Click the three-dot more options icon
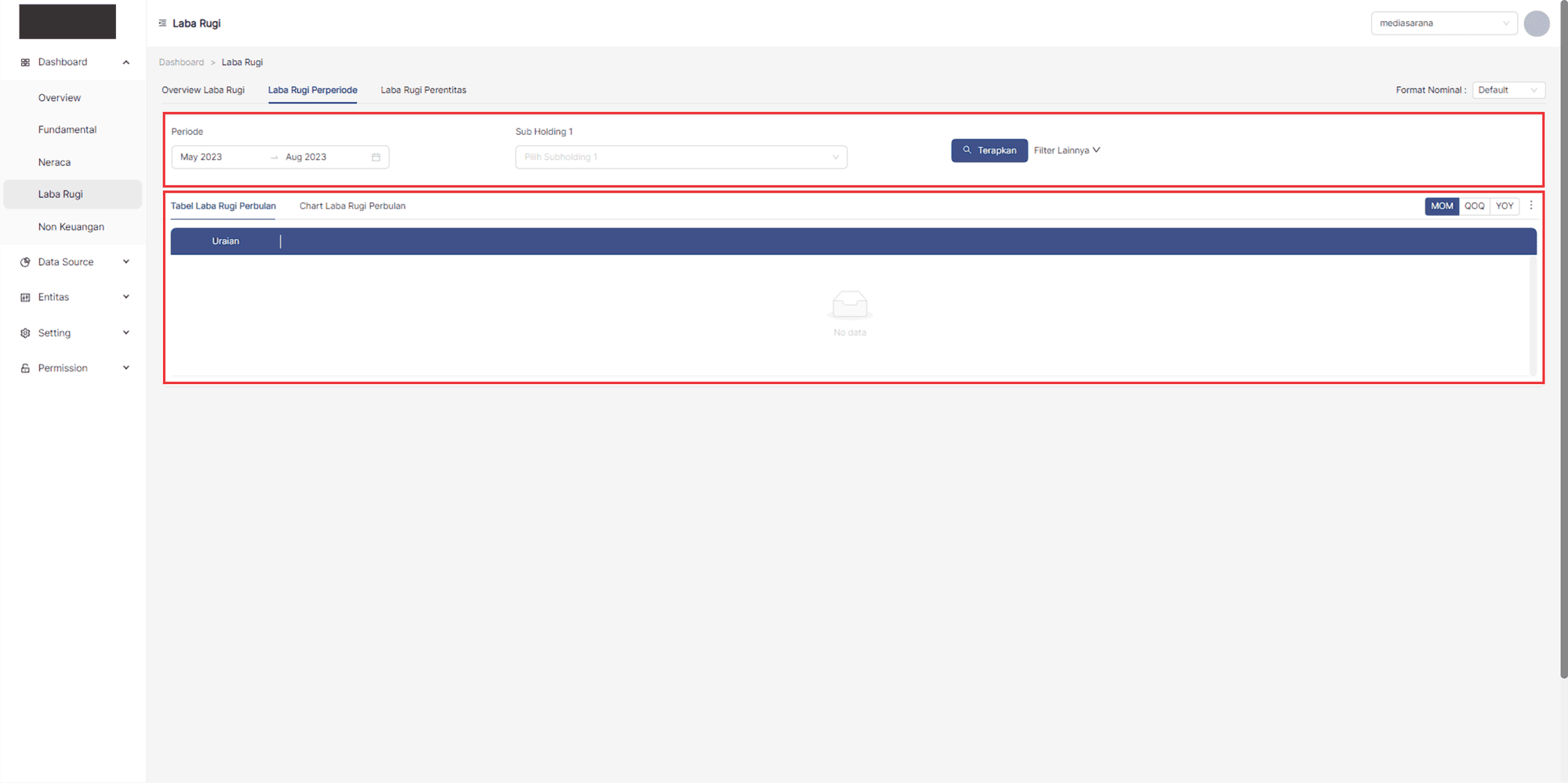 [x=1531, y=205]
